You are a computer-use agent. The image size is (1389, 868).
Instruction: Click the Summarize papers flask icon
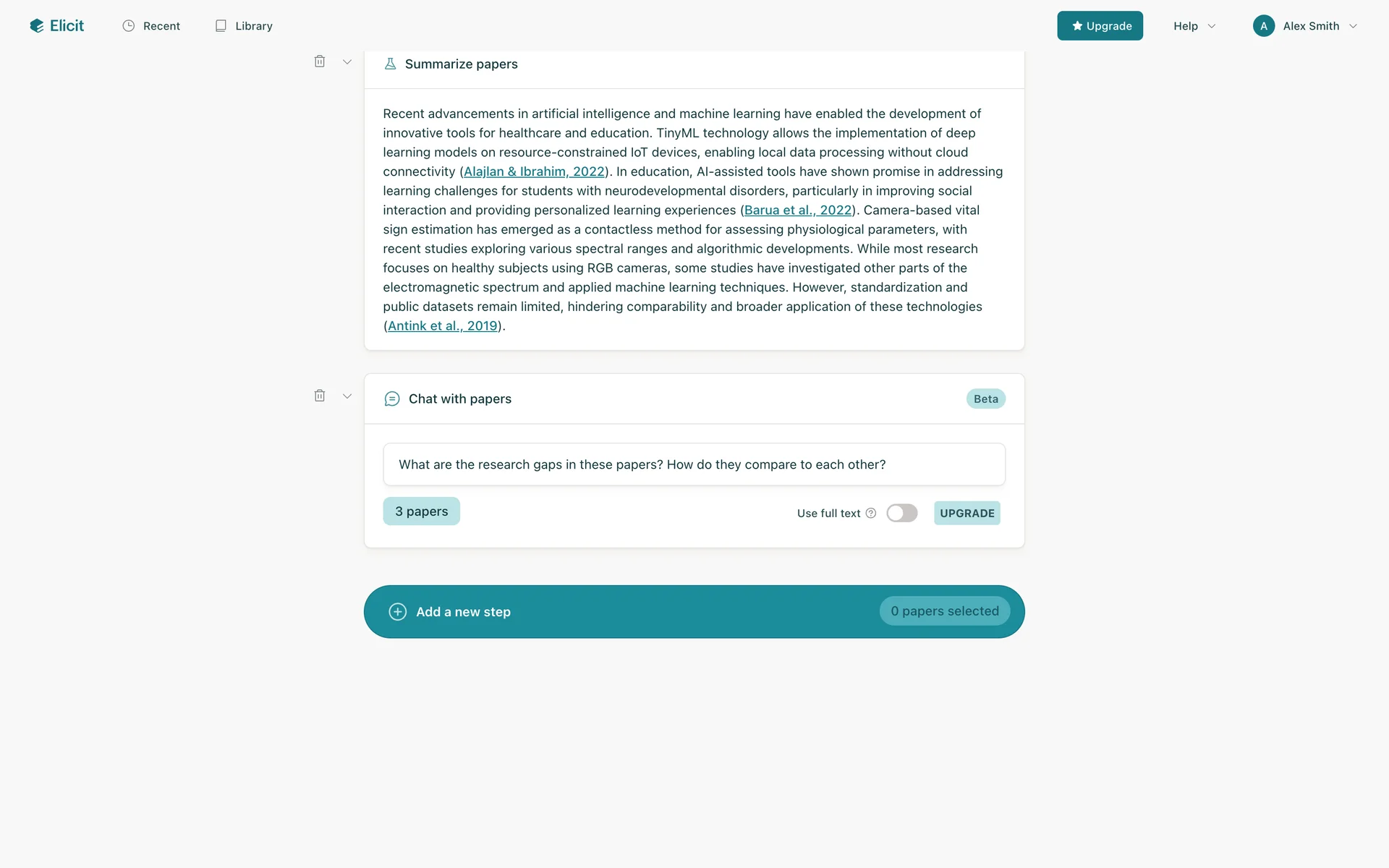click(x=390, y=64)
